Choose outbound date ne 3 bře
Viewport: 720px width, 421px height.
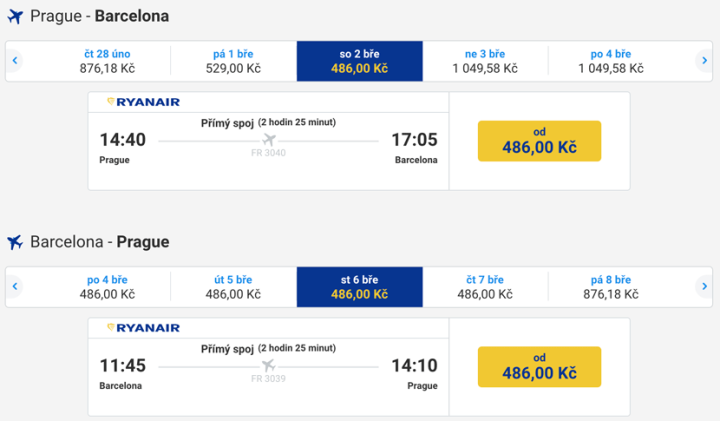point(485,61)
